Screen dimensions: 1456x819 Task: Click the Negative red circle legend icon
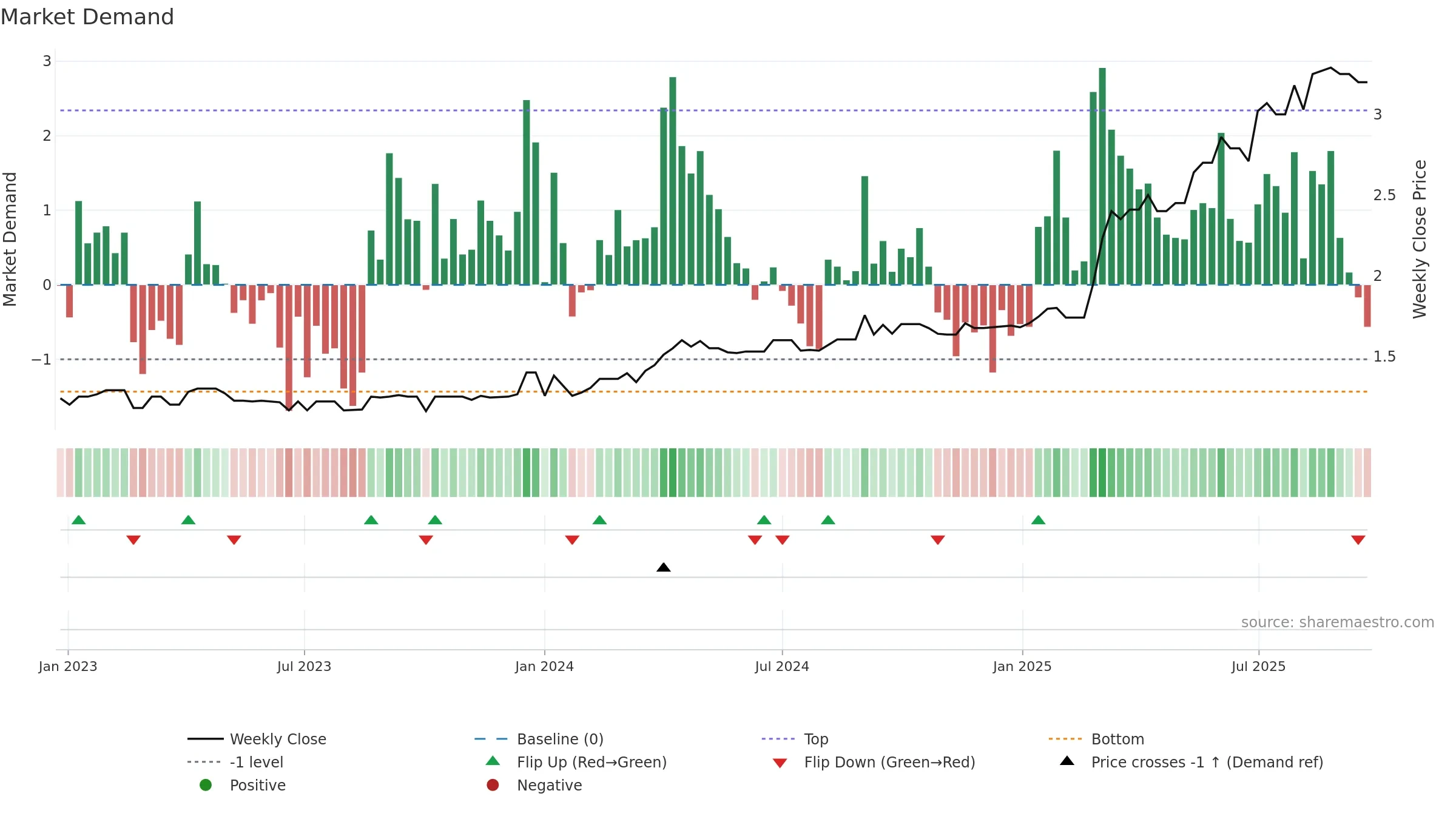[493, 785]
